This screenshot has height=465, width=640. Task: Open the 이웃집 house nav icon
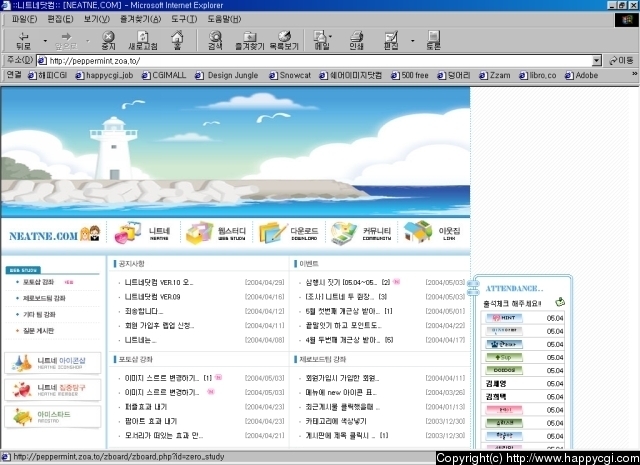418,232
